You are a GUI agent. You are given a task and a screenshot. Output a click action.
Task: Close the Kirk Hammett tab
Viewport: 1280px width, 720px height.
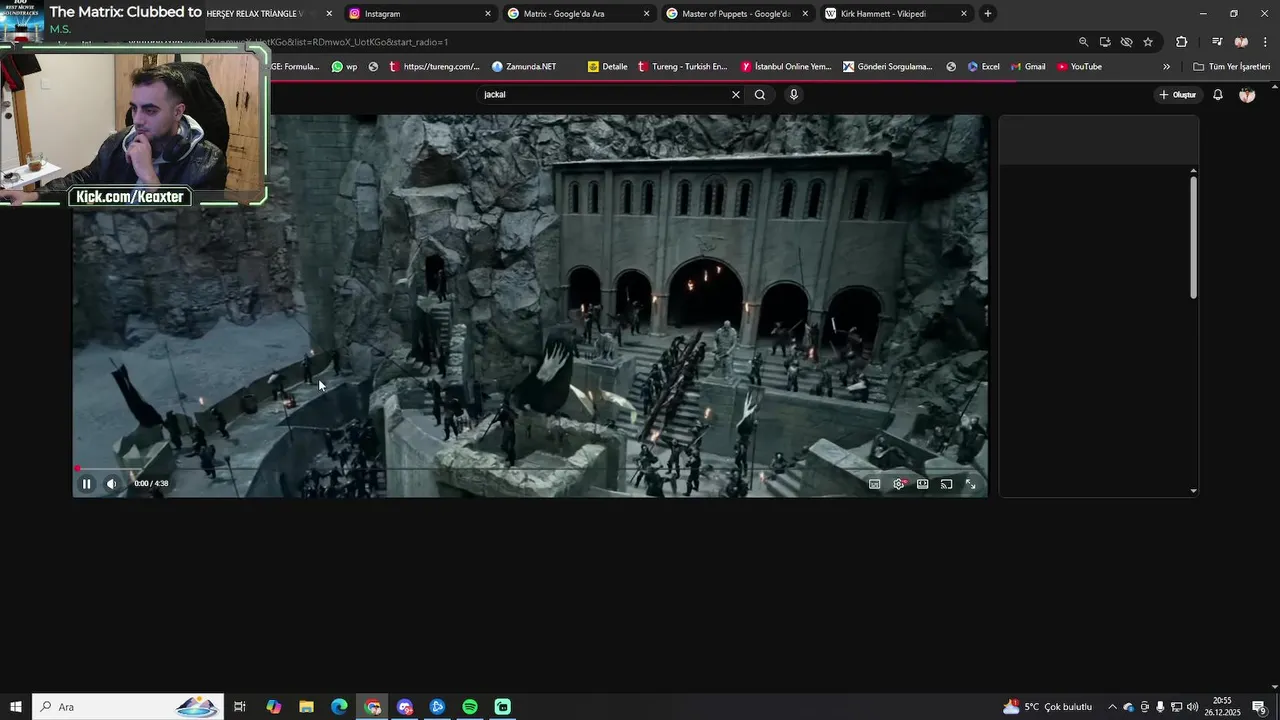[x=964, y=14]
